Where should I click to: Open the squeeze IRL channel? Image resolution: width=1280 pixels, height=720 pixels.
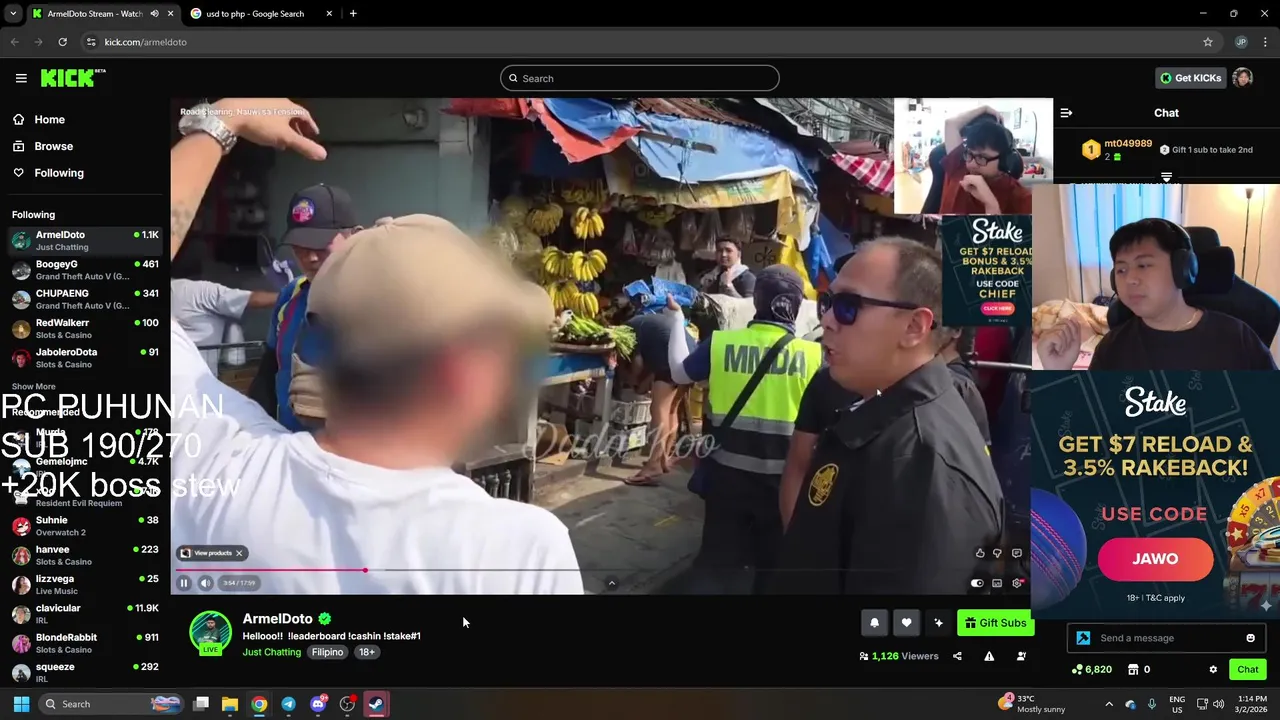pyautogui.click(x=85, y=672)
